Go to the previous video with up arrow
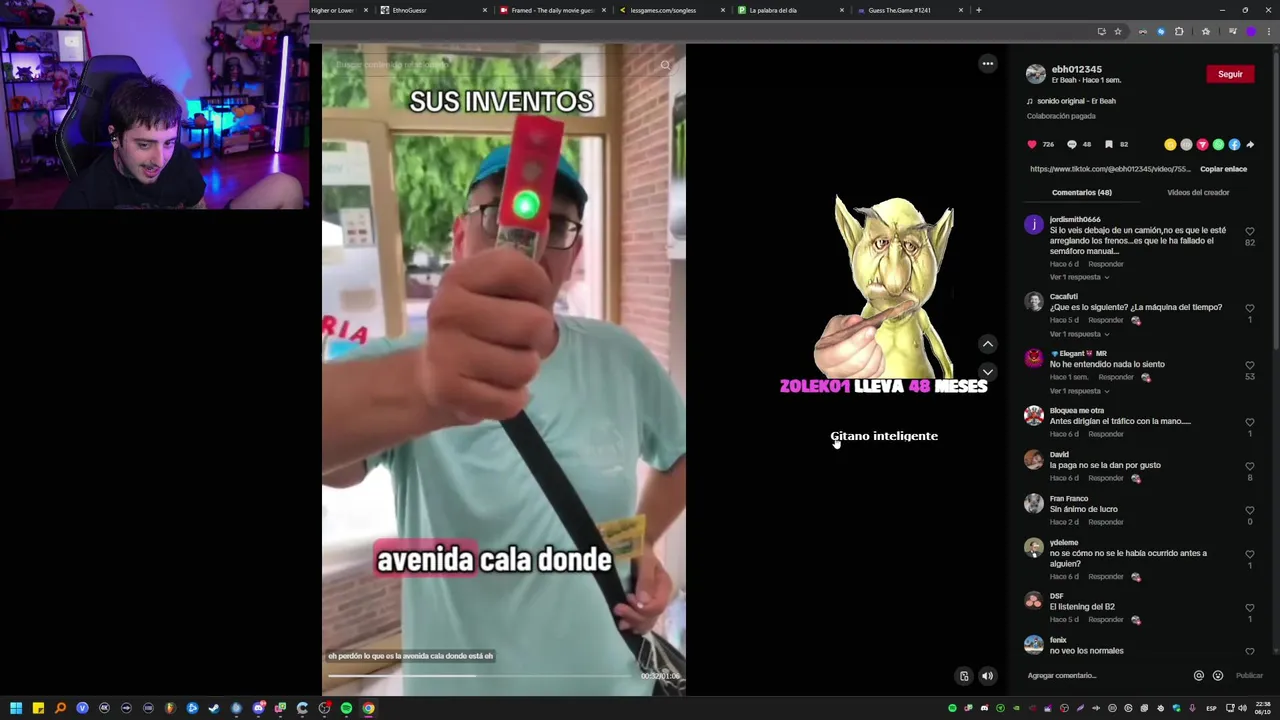Image resolution: width=1280 pixels, height=720 pixels. pyautogui.click(x=987, y=344)
